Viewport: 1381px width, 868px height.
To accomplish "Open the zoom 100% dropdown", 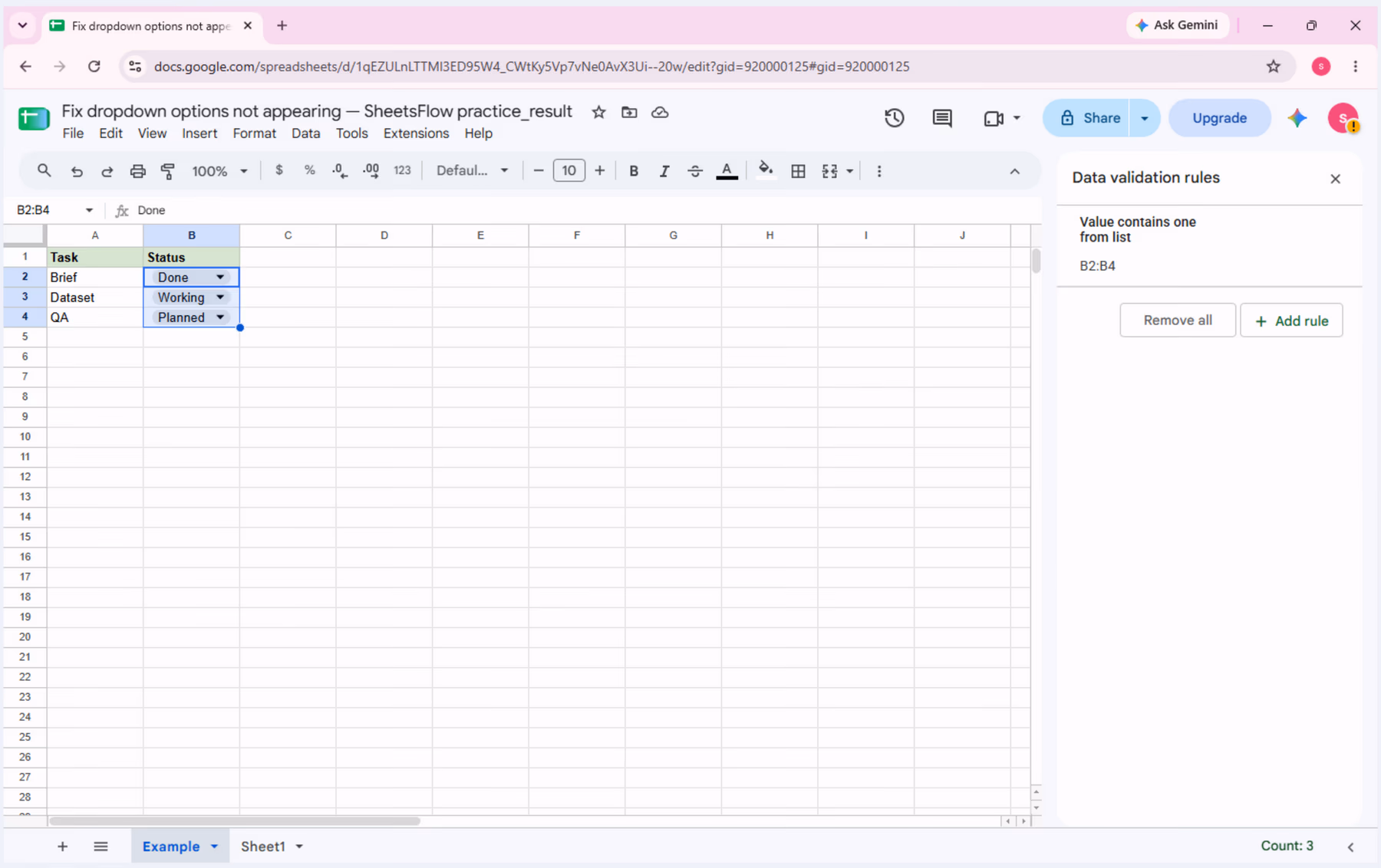I will click(219, 171).
